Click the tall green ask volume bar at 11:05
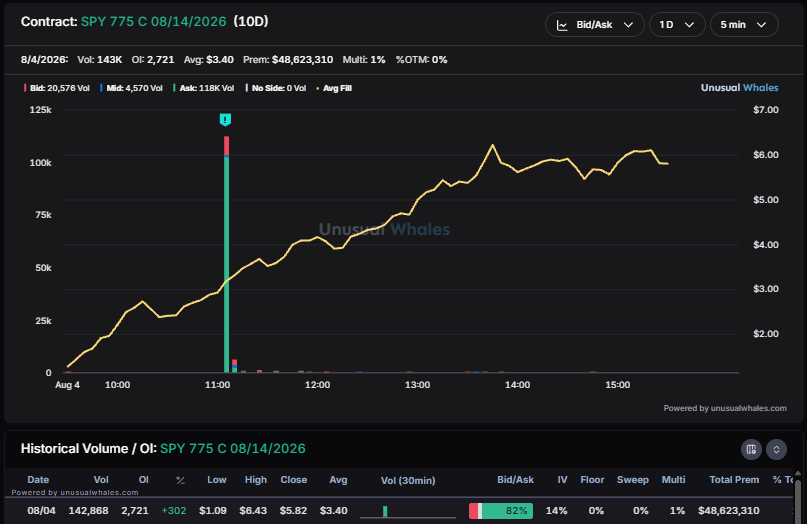This screenshot has width=807, height=524. pyautogui.click(x=226, y=264)
